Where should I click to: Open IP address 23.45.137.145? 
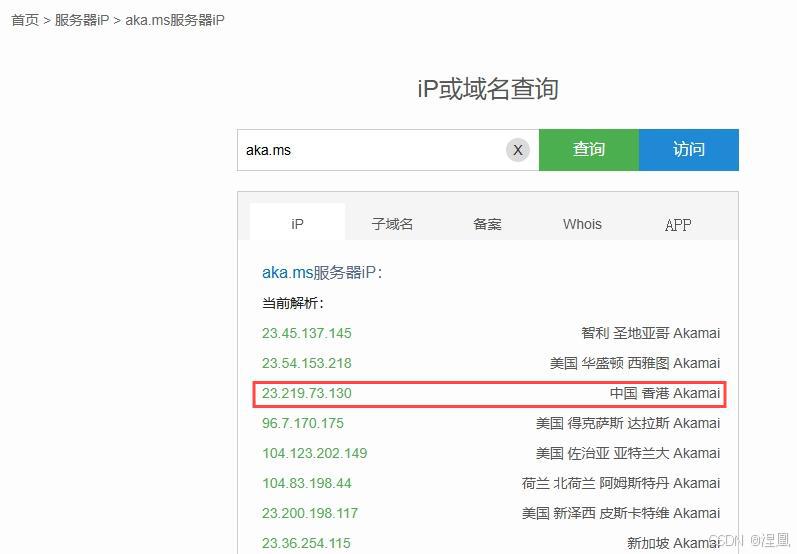click(x=306, y=333)
